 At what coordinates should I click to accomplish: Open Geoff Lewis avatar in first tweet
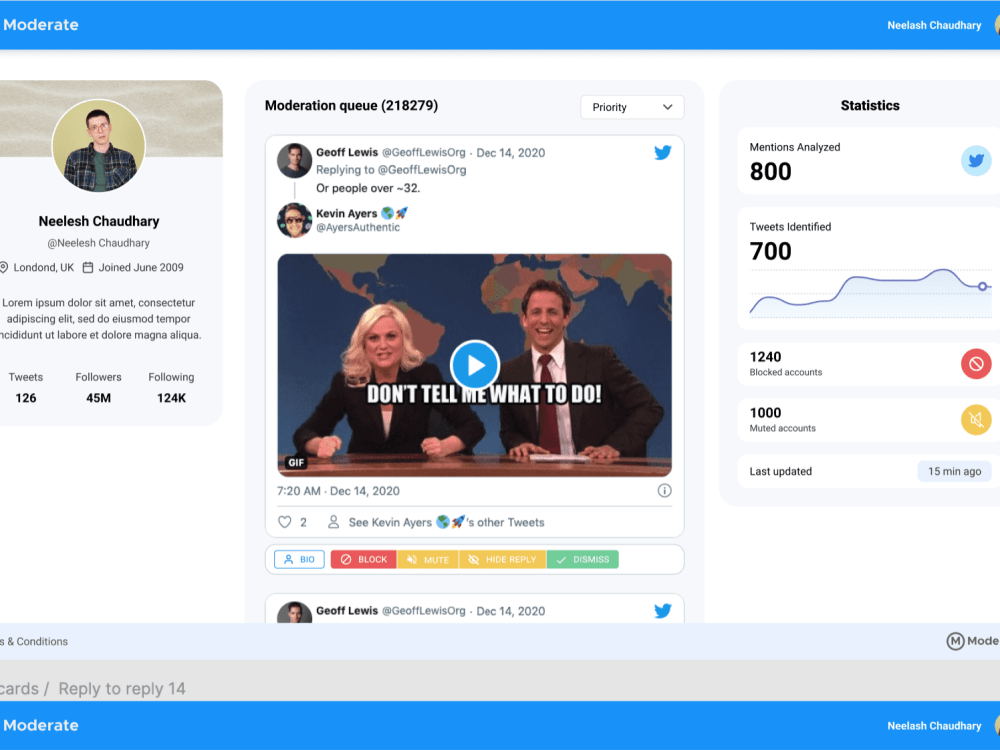click(294, 160)
